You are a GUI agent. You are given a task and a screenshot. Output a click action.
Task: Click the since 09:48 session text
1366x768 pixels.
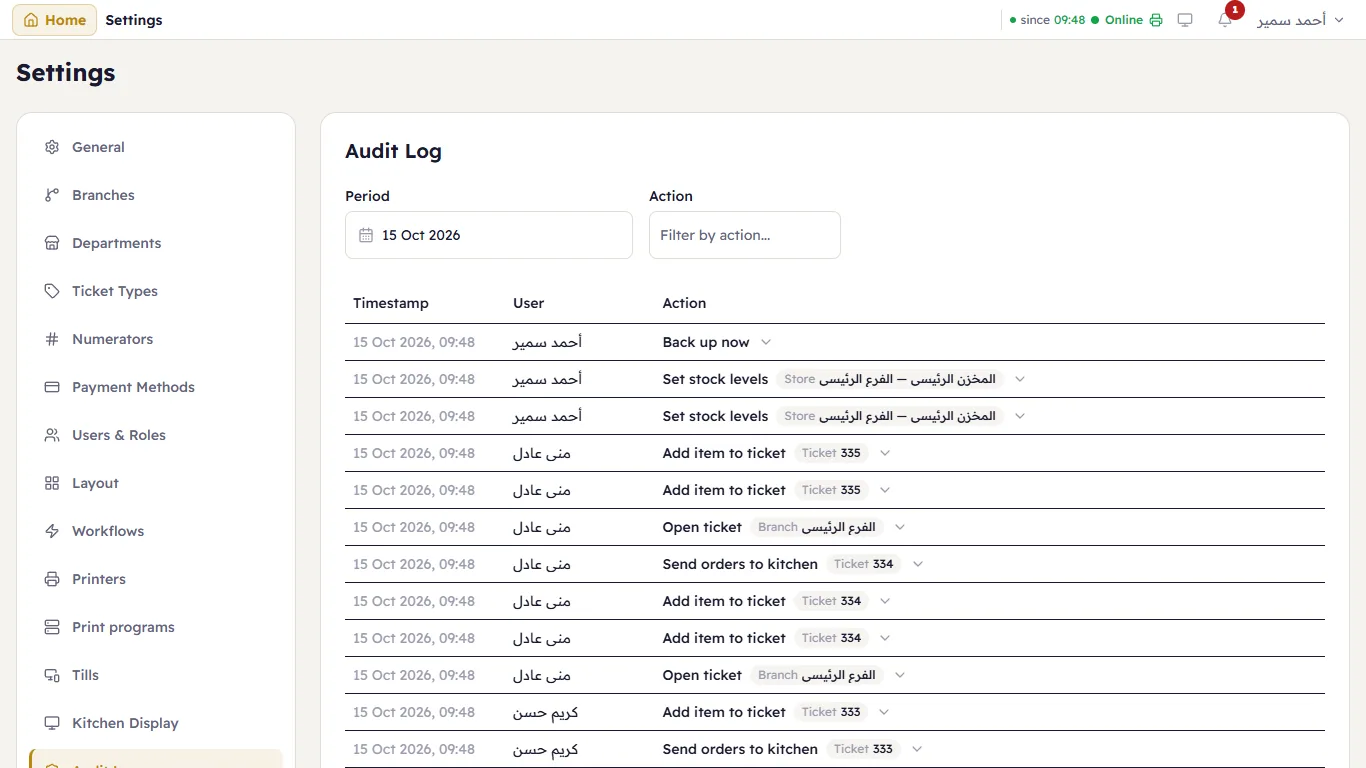1053,20
